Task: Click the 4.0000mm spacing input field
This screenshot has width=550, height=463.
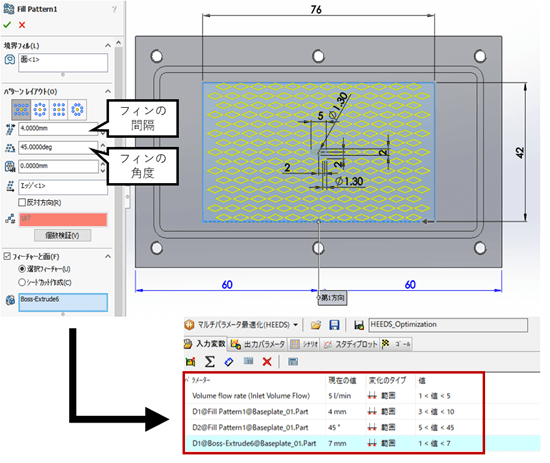Action: (59, 129)
